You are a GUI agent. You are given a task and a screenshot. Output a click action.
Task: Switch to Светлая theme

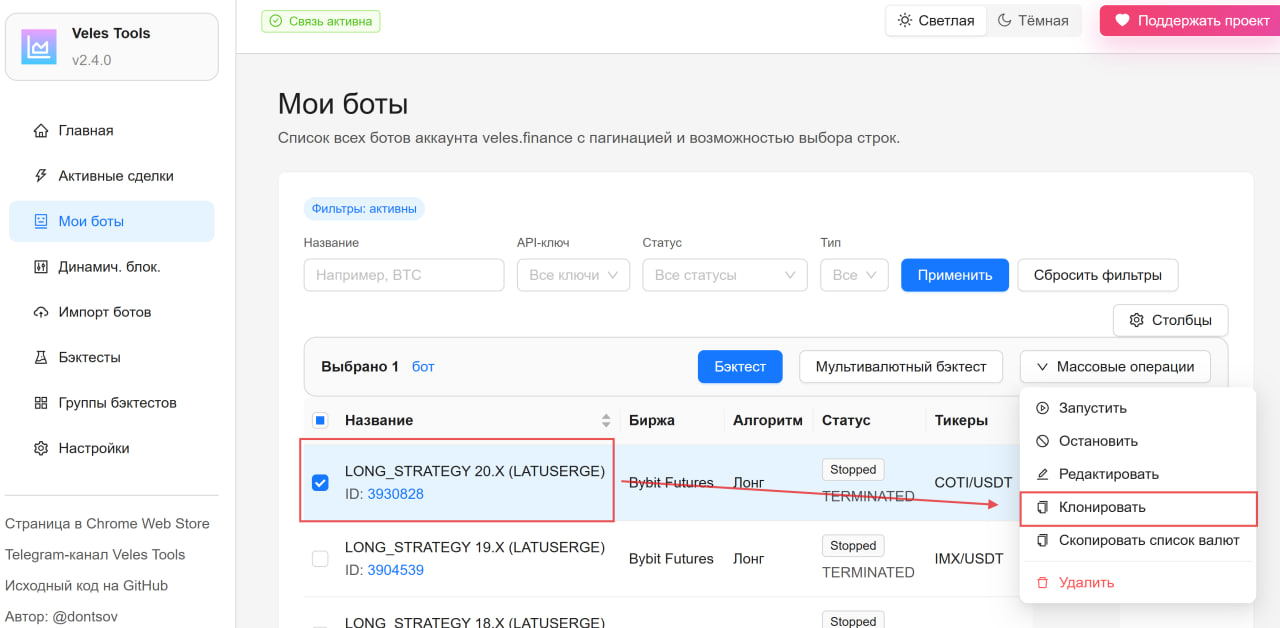[936, 20]
